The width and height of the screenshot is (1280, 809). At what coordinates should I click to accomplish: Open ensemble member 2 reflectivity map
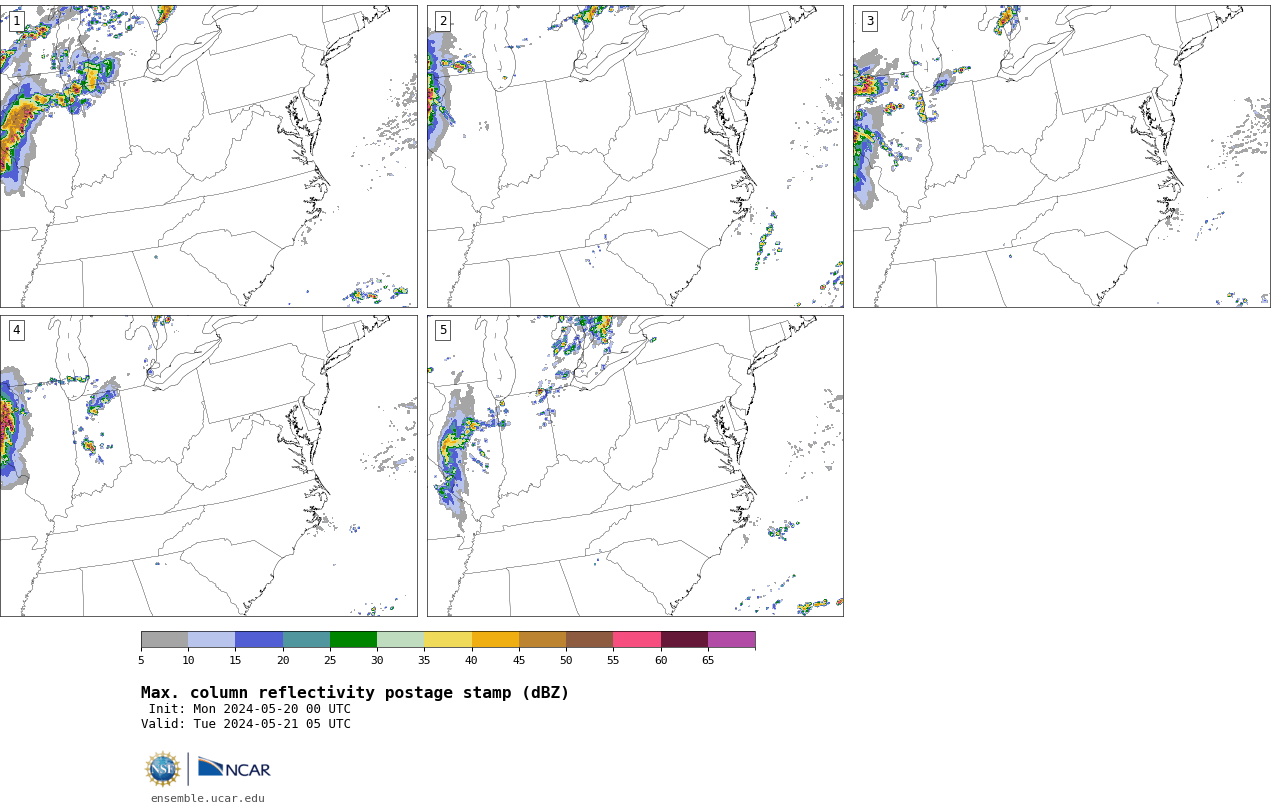[635, 156]
